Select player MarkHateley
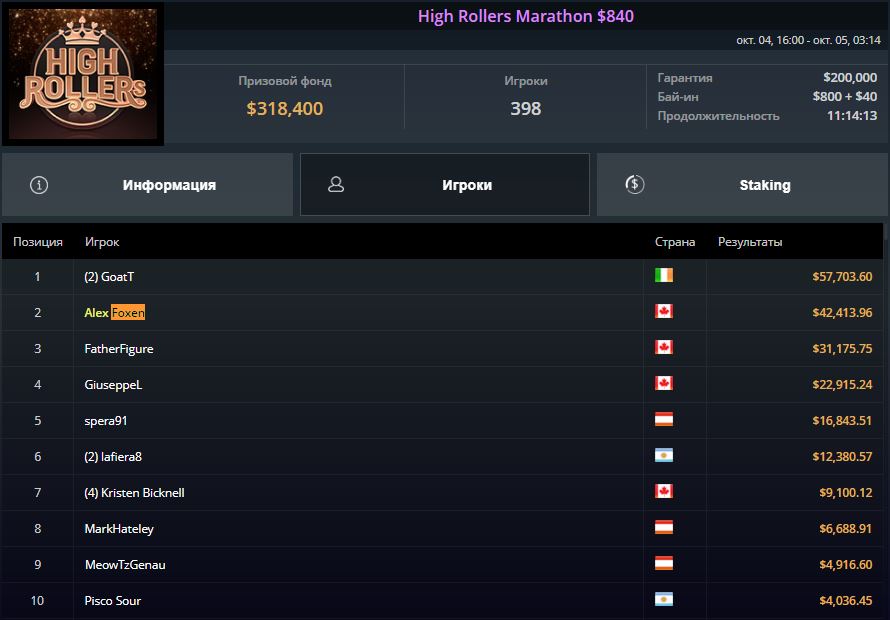The height and width of the screenshot is (620, 890). point(119,529)
